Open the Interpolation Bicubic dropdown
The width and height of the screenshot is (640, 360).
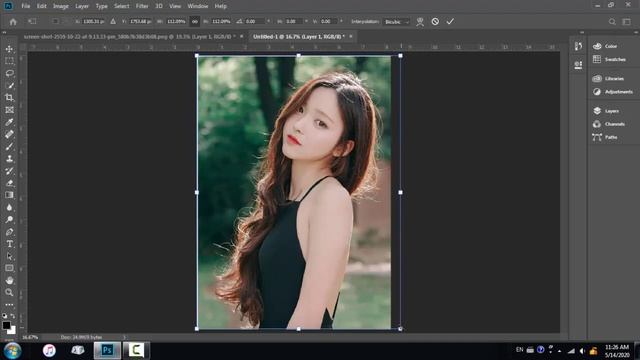396,22
